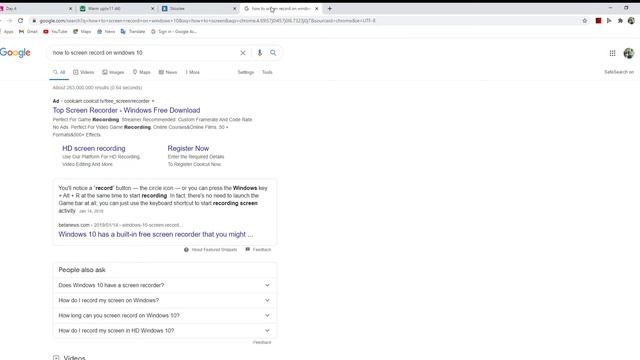This screenshot has width=640, height=360.
Task: Open the ad URL dropdown arrow
Action: (153, 101)
